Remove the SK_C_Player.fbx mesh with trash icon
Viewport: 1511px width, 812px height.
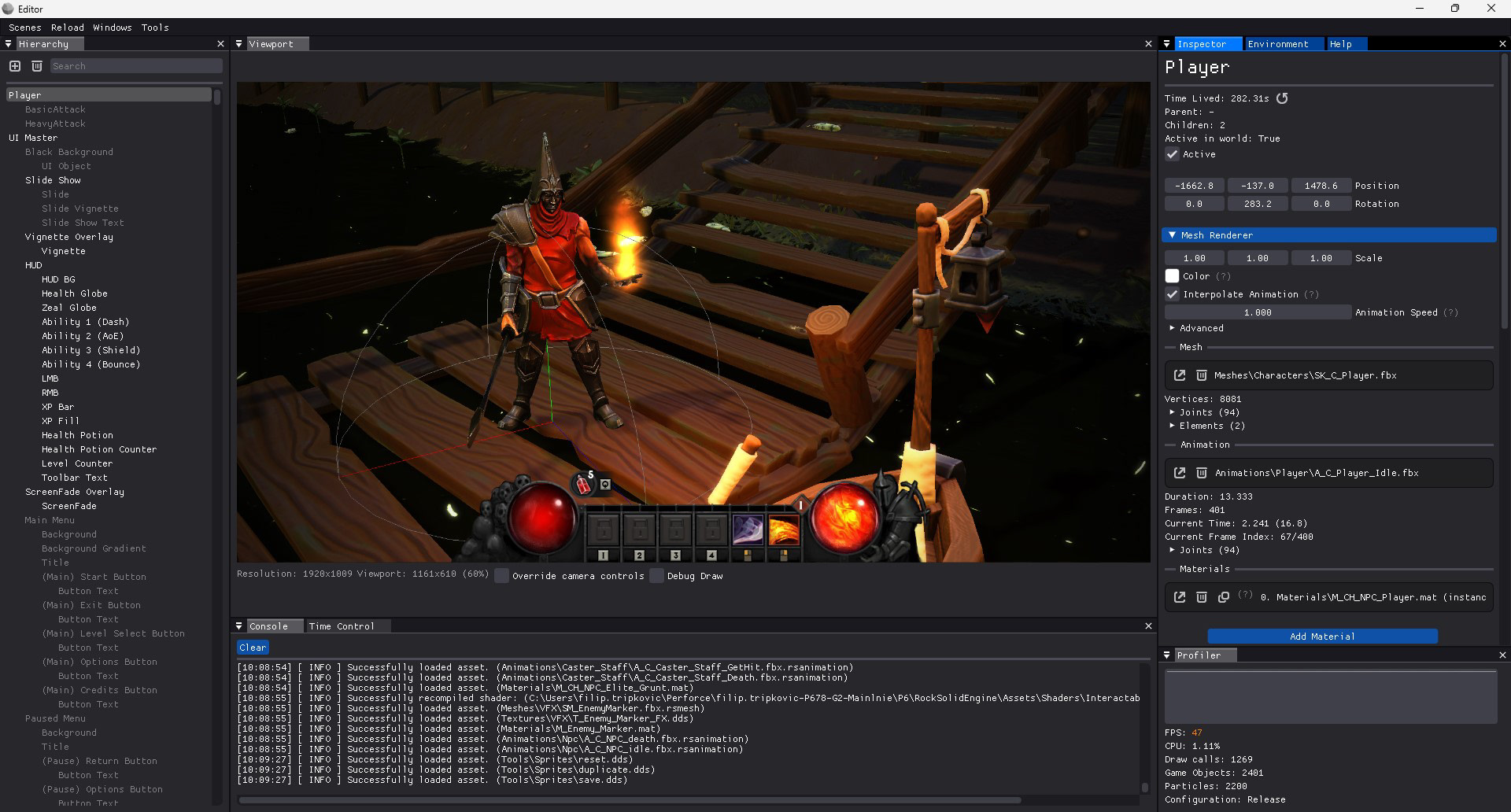point(1202,375)
